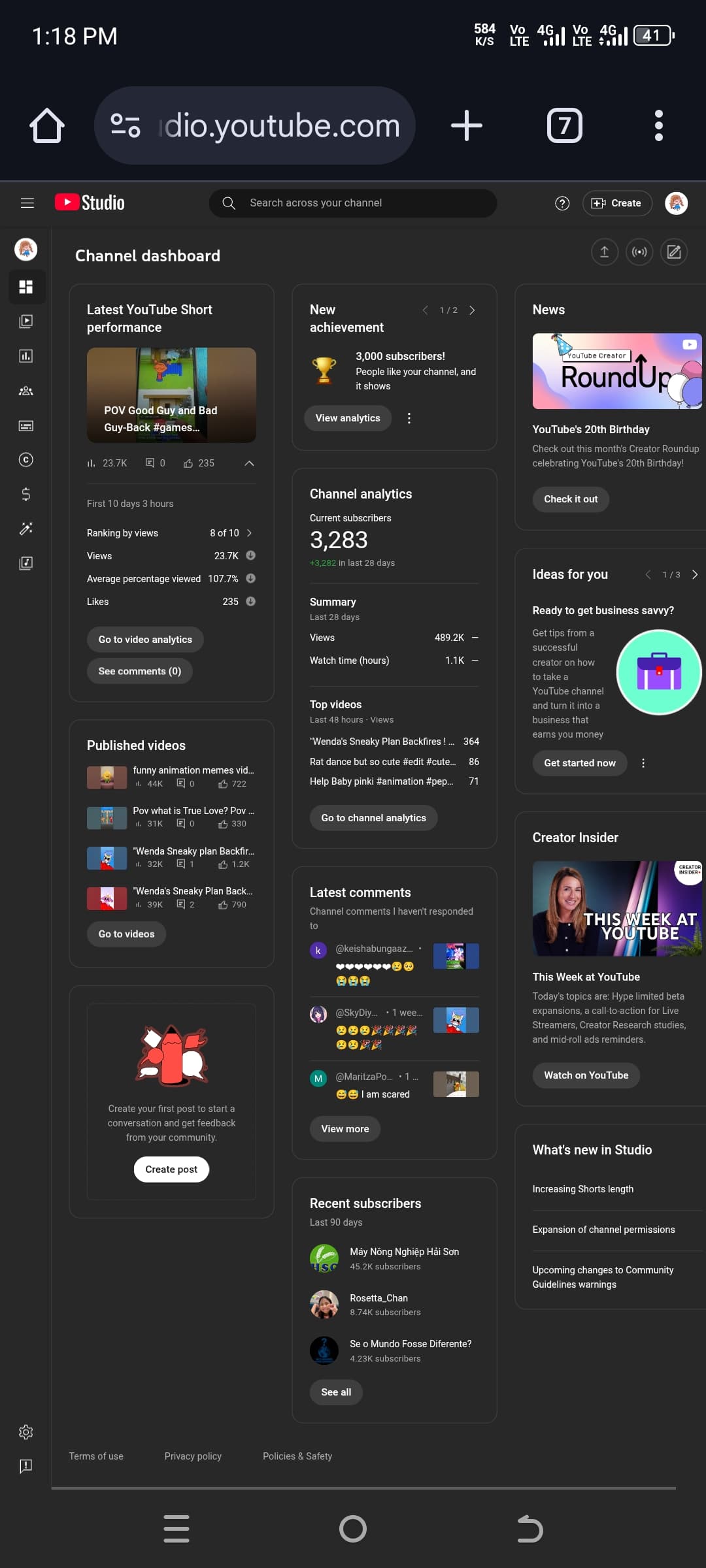Click the YouTube Studio logo
The height and width of the screenshot is (1568, 706).
(x=90, y=203)
